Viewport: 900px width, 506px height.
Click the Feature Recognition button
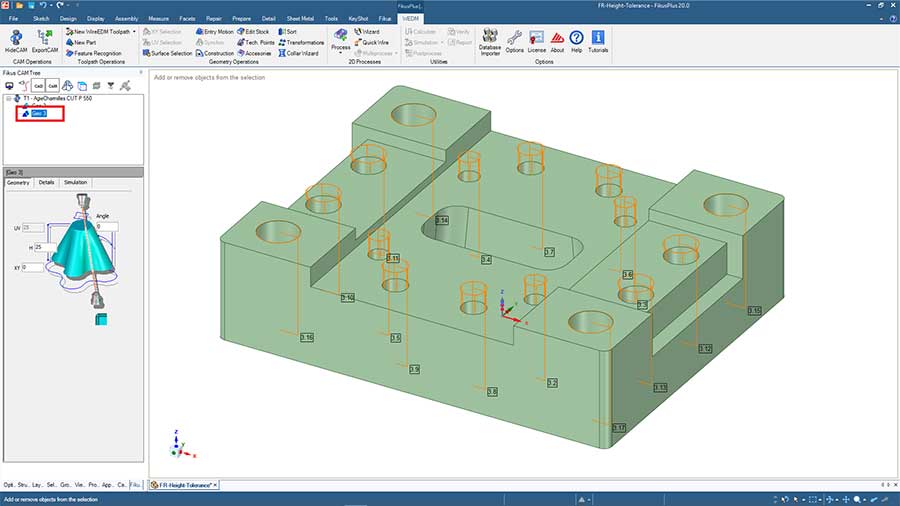click(x=97, y=53)
